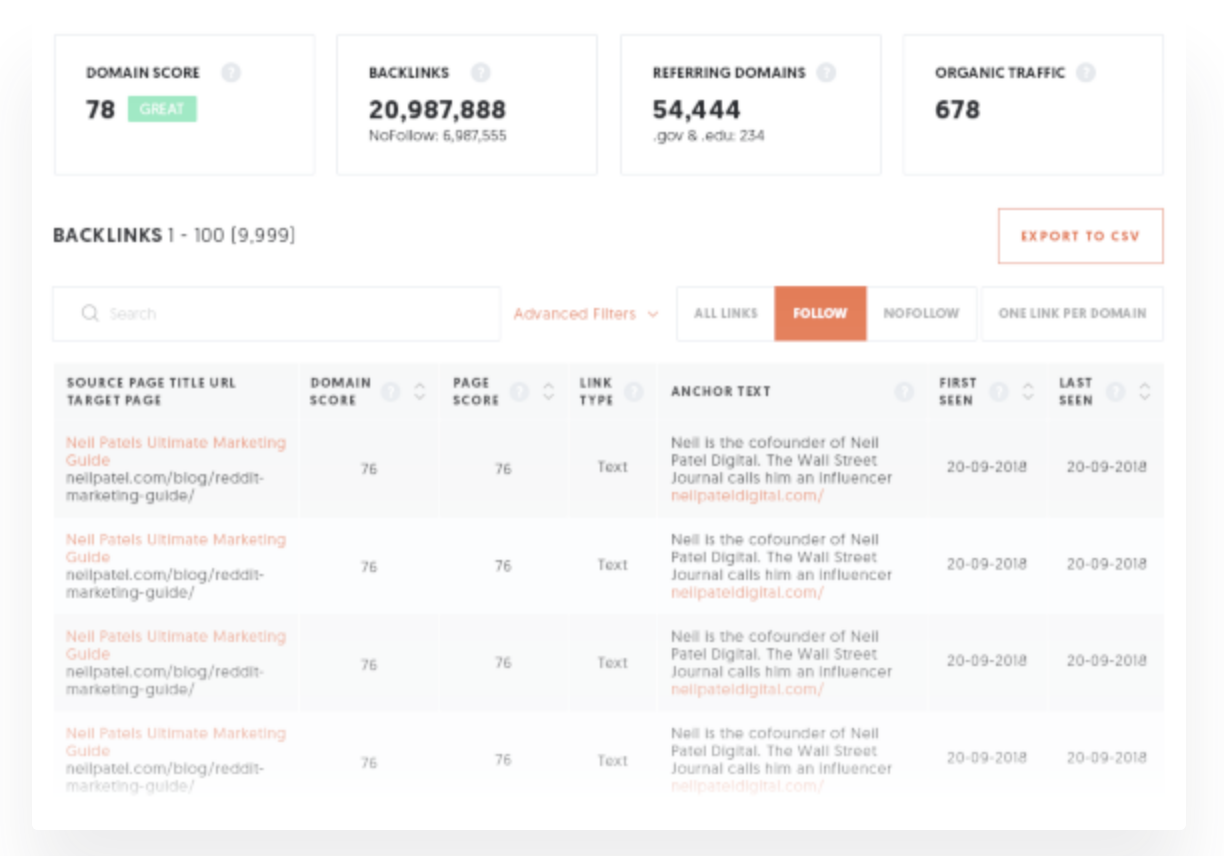Viewport: 1224px width, 856px height.
Task: Open second row's neilpateldigital.com/ anchor link
Action: click(747, 592)
